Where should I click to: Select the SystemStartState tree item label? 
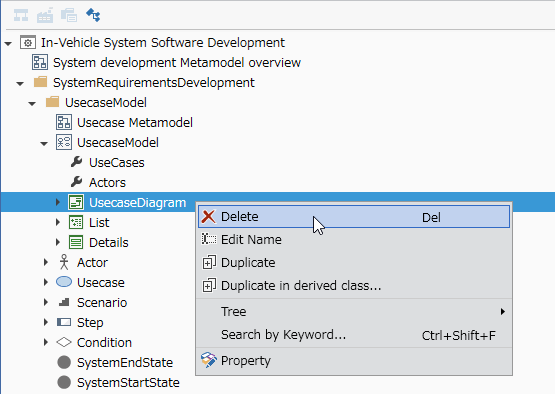pyautogui.click(x=128, y=383)
